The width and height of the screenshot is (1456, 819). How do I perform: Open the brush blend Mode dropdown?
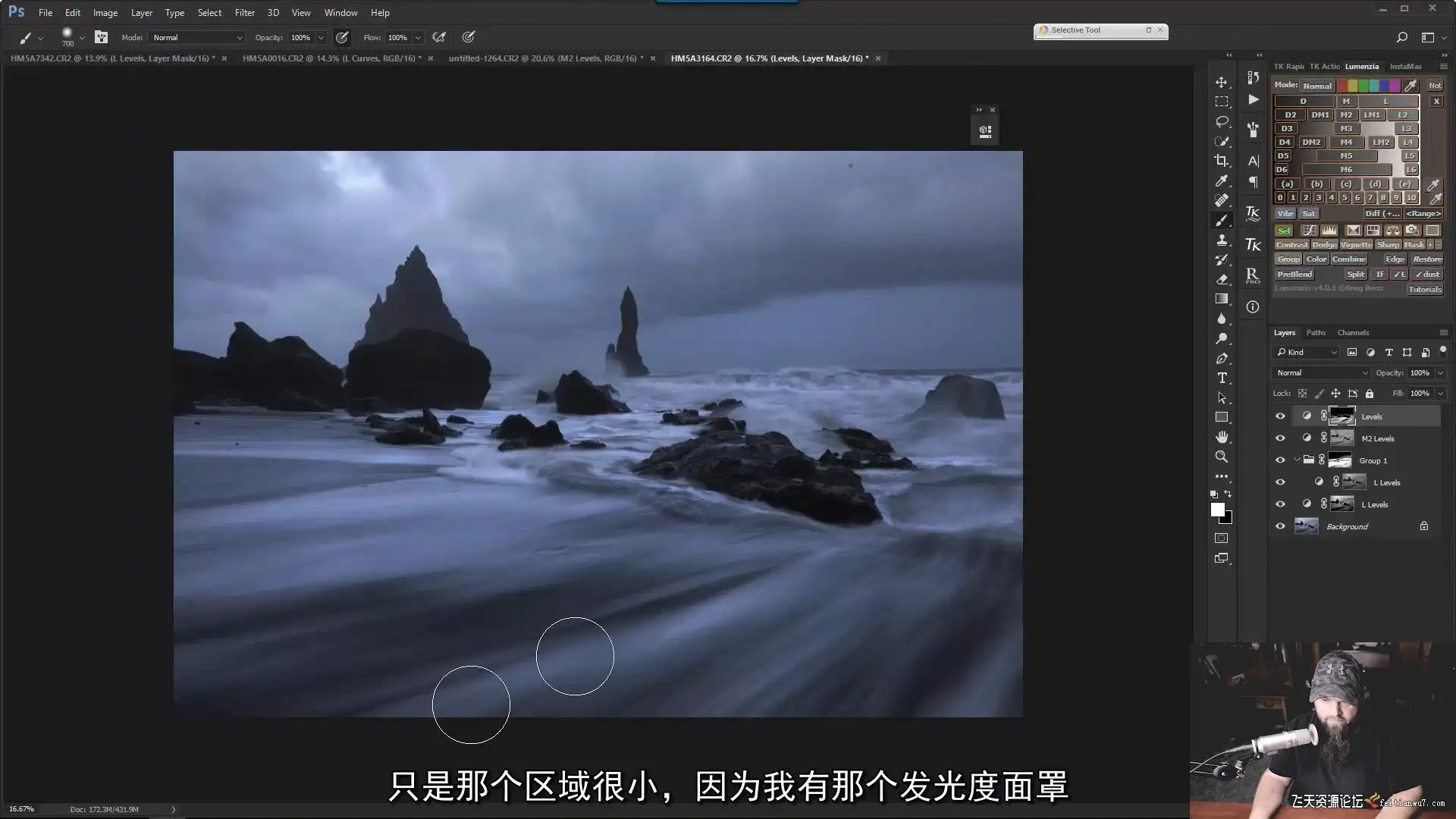(197, 37)
